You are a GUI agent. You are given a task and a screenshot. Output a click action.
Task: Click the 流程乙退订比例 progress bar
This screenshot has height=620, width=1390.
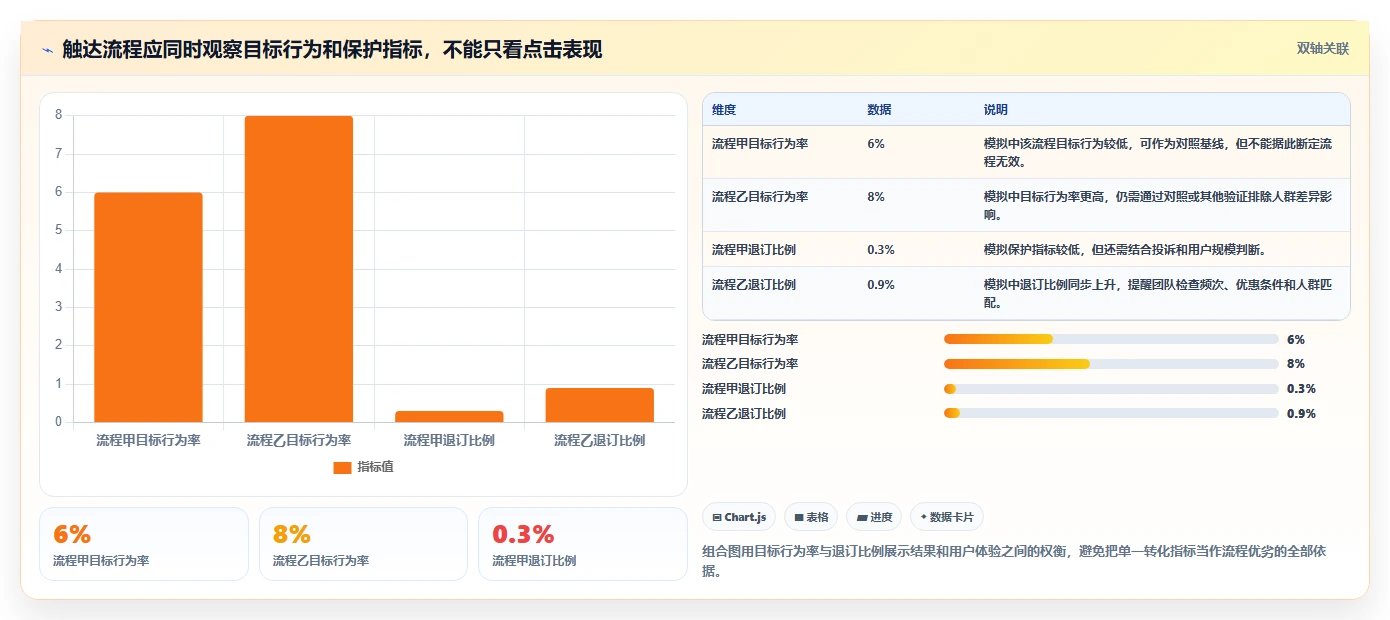pos(1111,414)
